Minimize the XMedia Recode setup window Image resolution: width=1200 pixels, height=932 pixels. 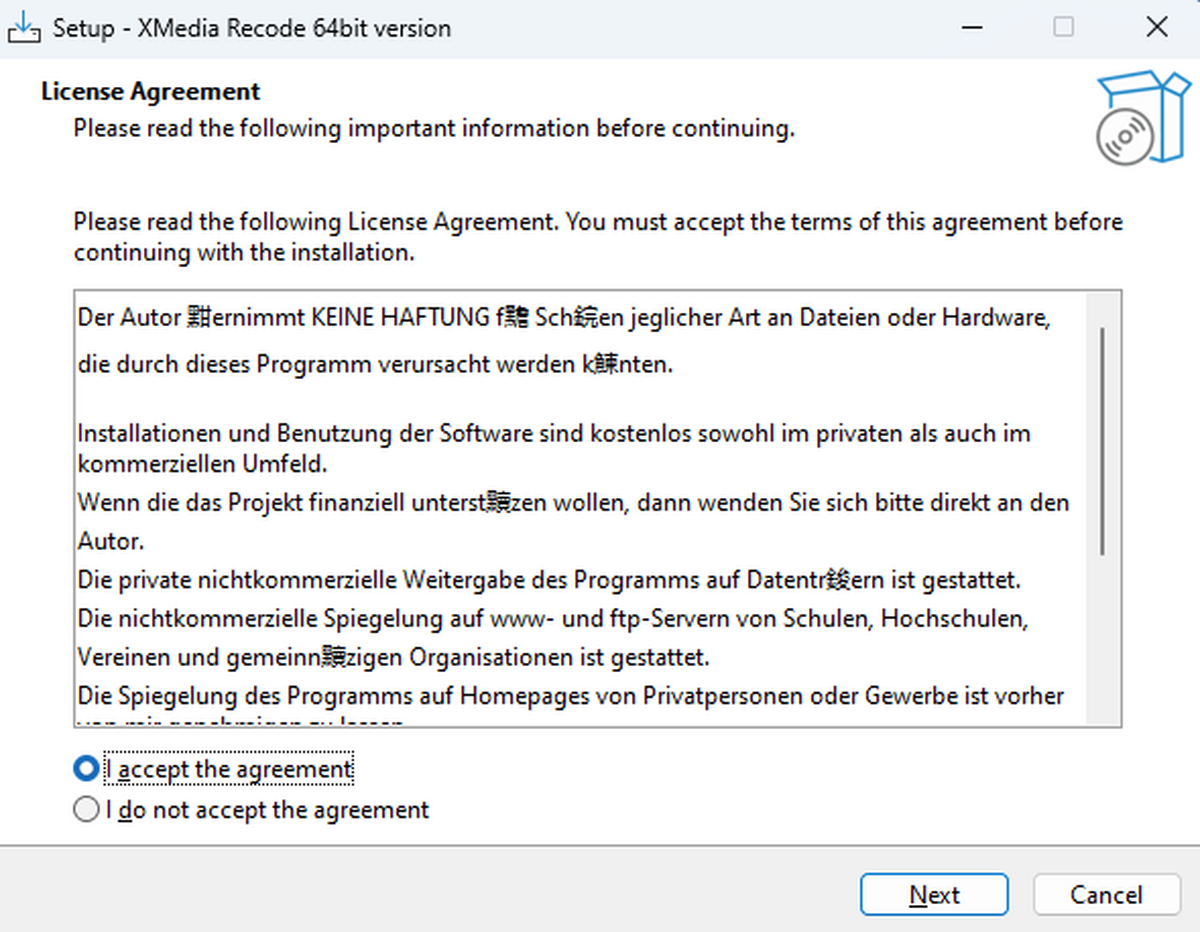(x=969, y=28)
